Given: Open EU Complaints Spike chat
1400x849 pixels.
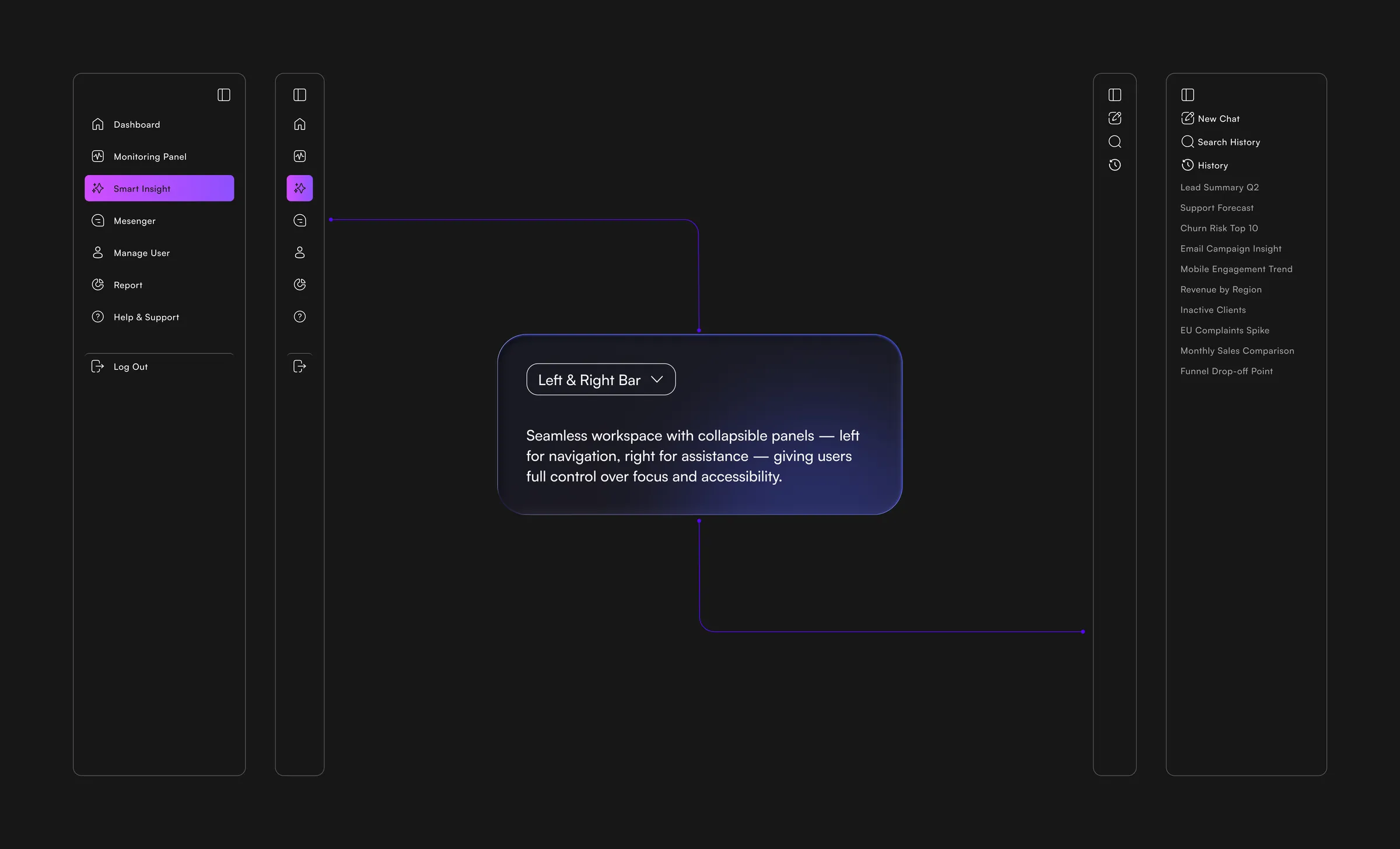Looking at the screenshot, I should click(x=1225, y=330).
